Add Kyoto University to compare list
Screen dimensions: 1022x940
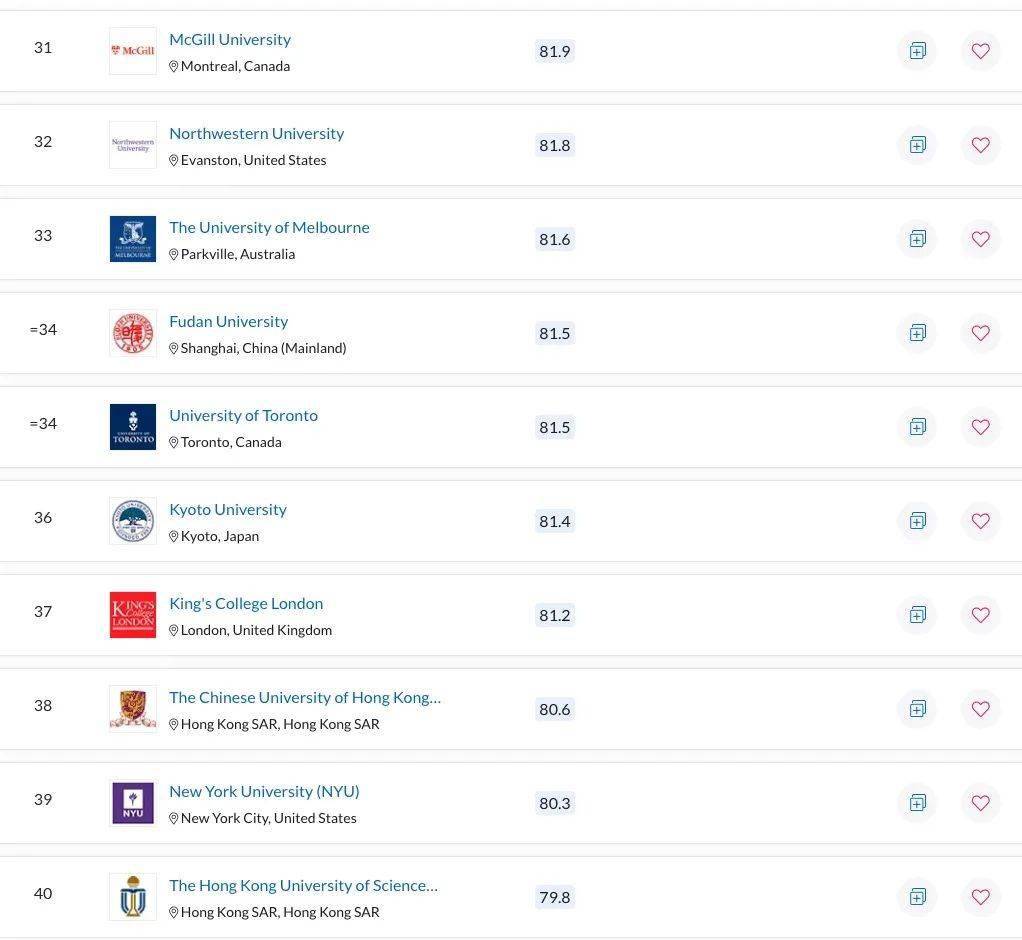coord(917,521)
